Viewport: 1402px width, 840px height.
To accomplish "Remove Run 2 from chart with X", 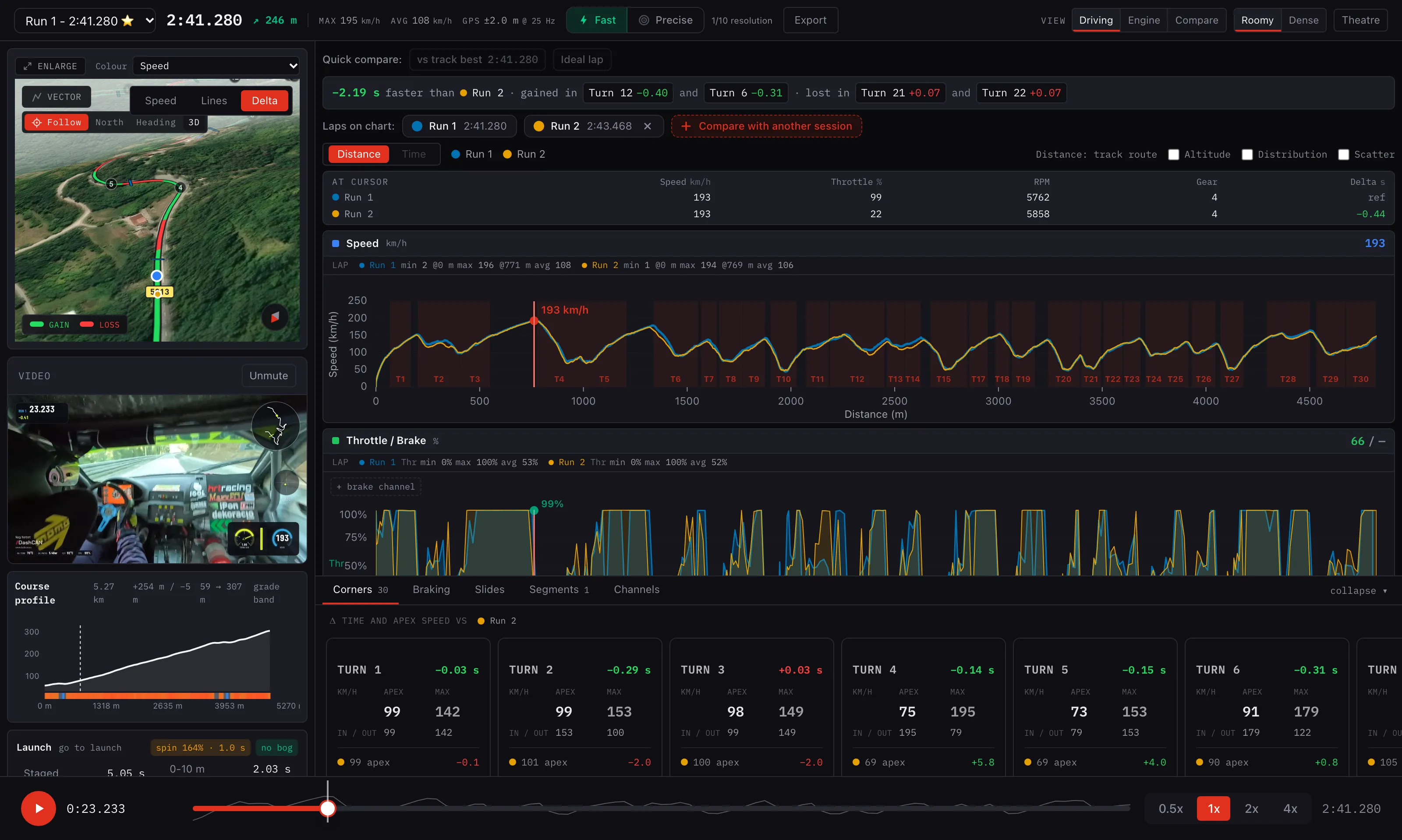I will [647, 126].
